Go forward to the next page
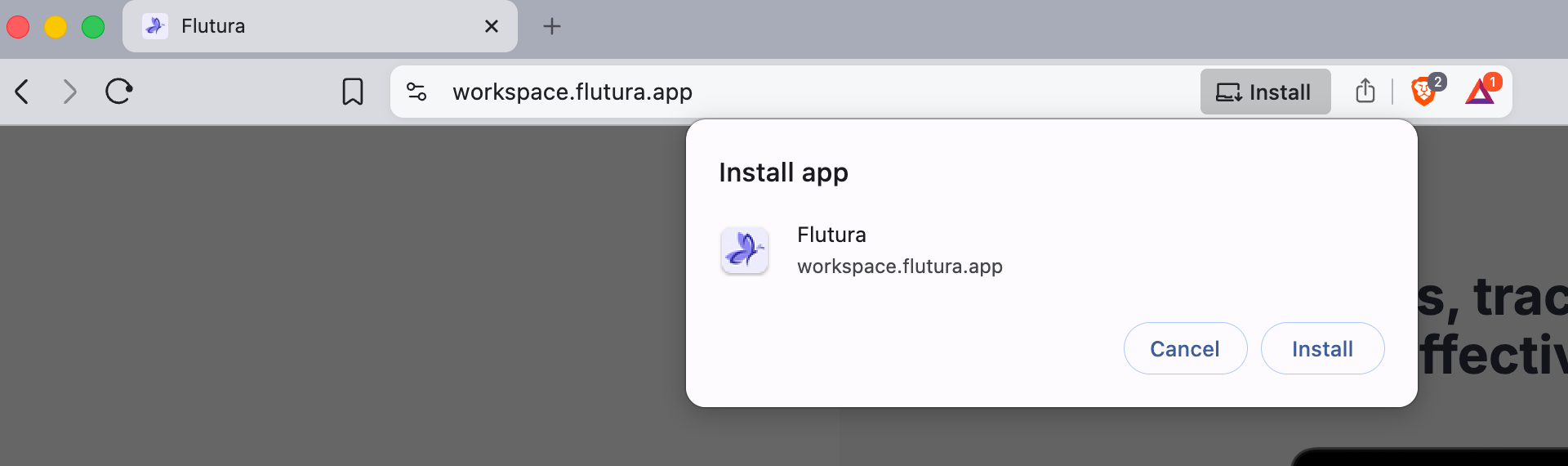The width and height of the screenshot is (1568, 466). click(x=70, y=92)
